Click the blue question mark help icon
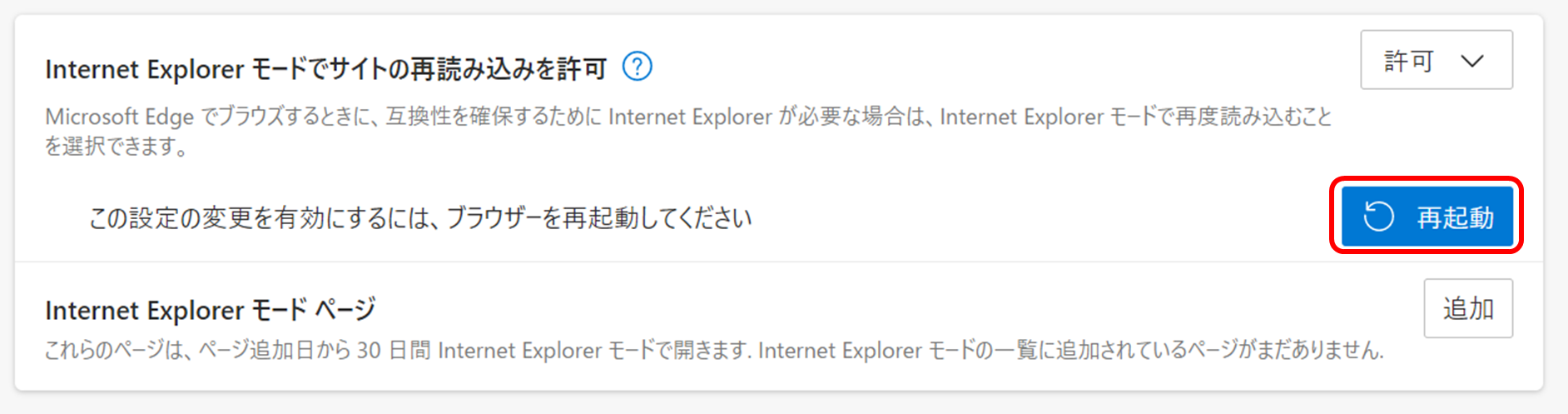This screenshot has width=1568, height=414. coord(638,66)
